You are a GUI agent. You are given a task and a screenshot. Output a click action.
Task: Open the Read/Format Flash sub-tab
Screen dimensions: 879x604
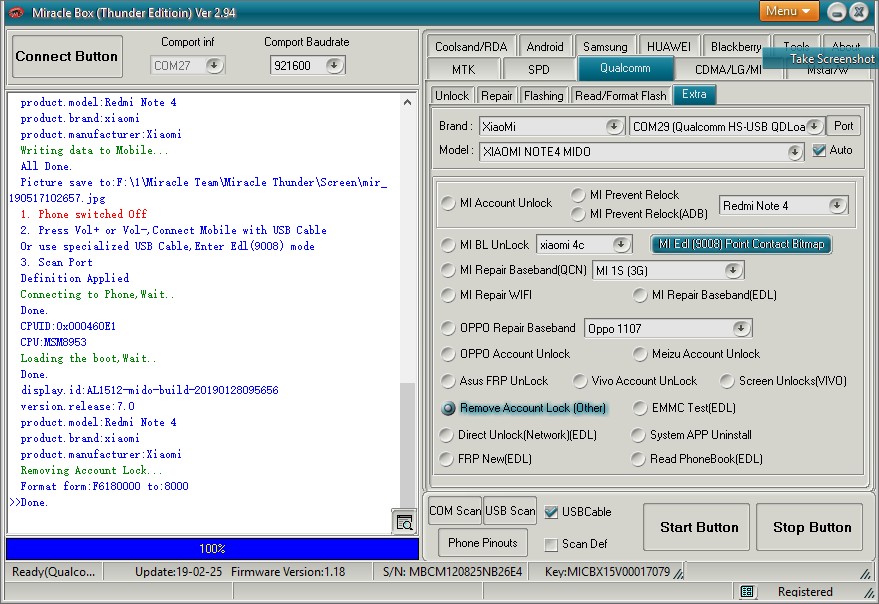tap(621, 96)
